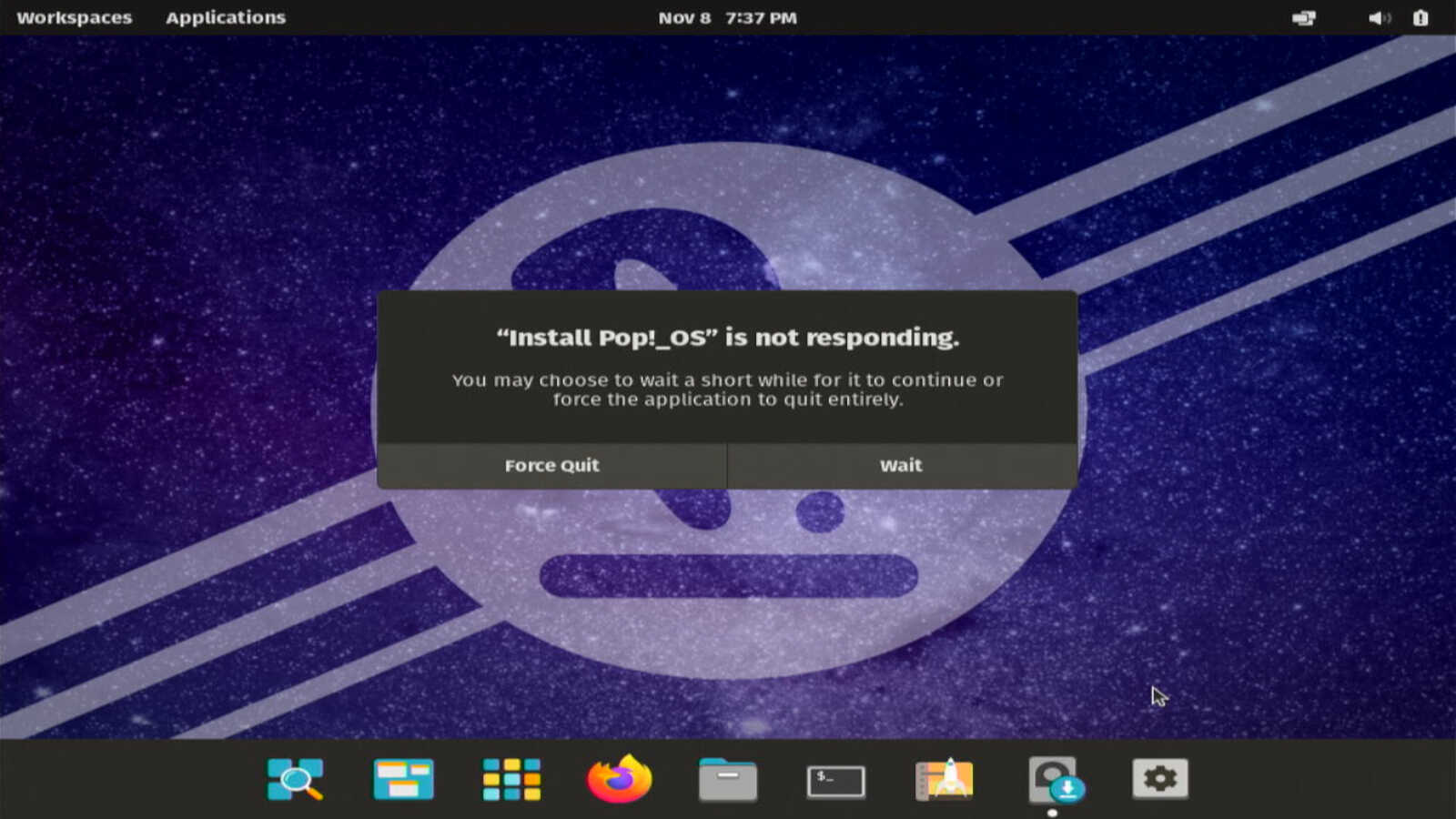1456x819 pixels.
Task: Open the Pop!_OS launcher search icon
Action: (x=296, y=780)
